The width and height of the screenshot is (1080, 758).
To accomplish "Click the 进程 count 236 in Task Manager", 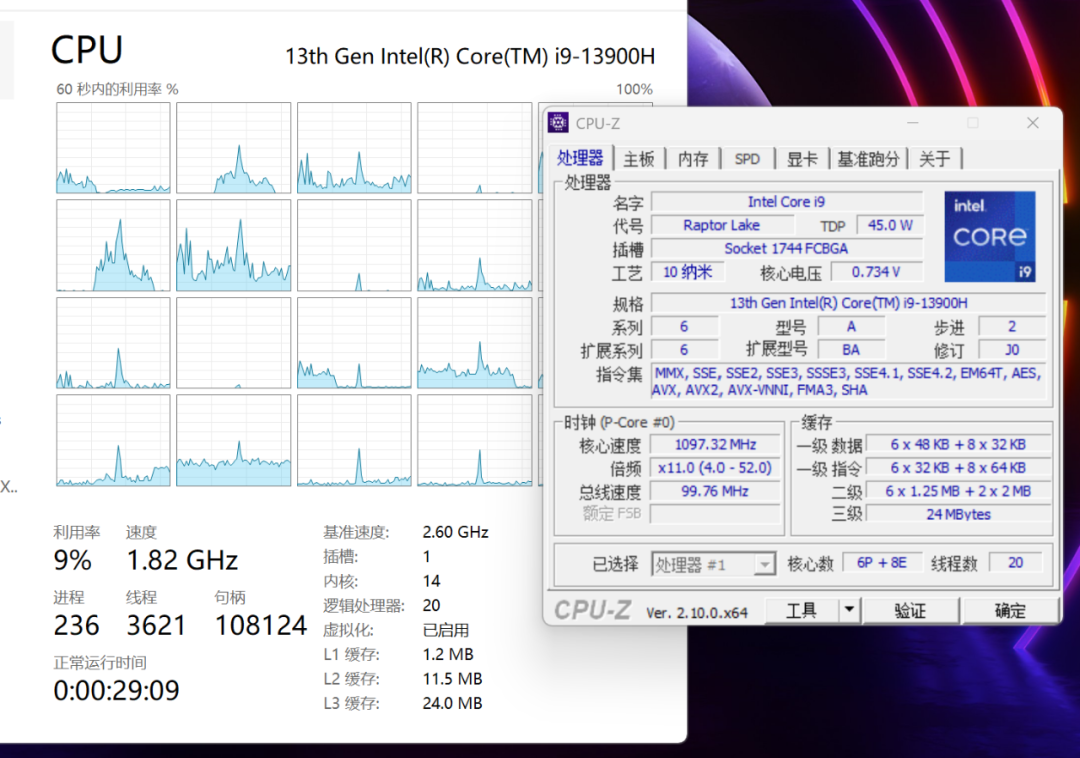I will pos(76,625).
